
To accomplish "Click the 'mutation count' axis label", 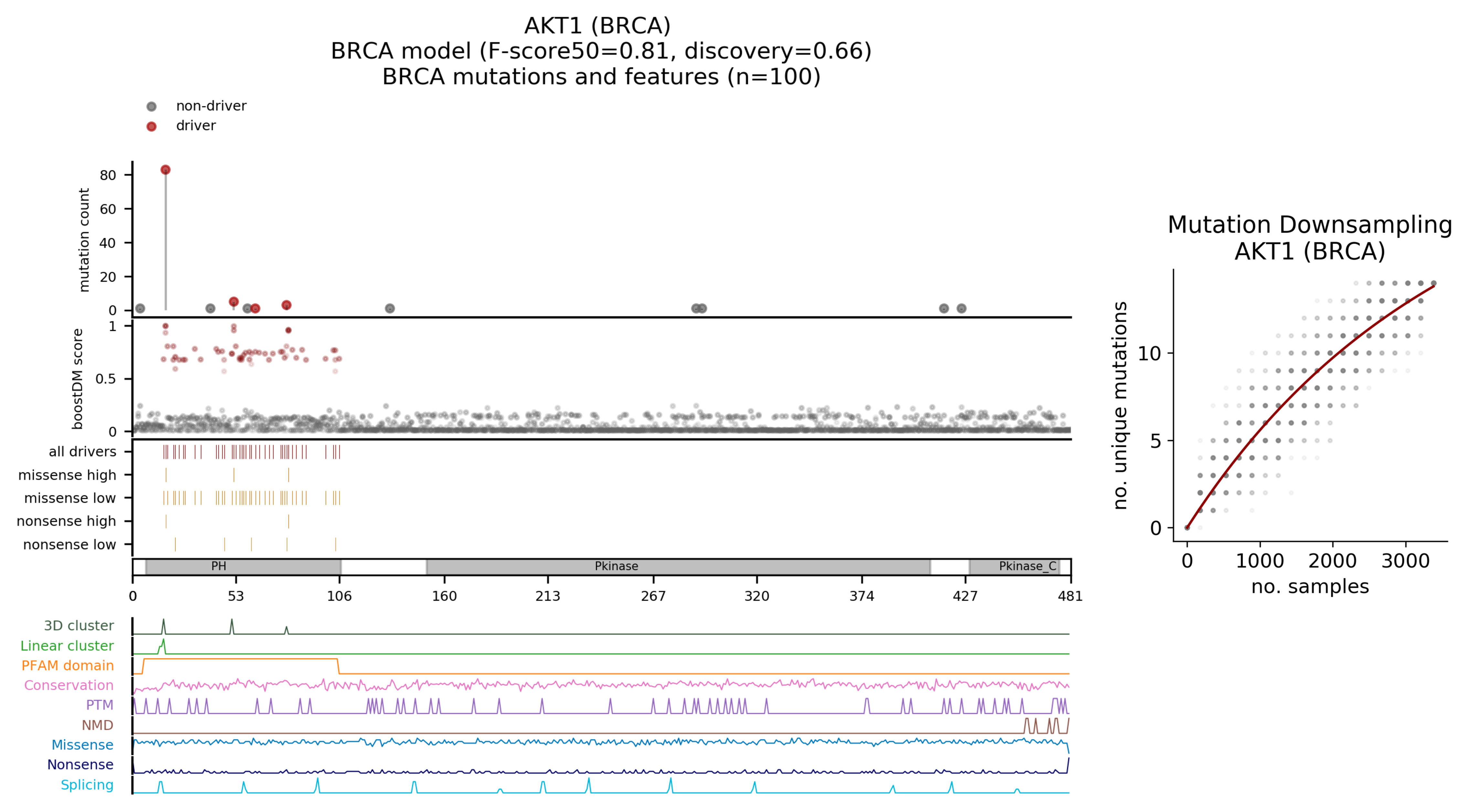I will tap(84, 240).
